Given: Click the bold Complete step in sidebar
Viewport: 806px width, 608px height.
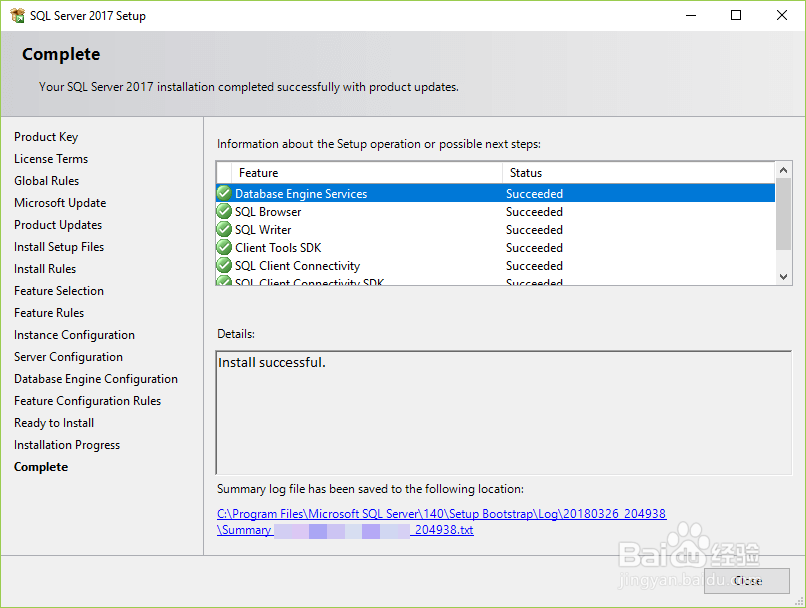Looking at the screenshot, I should (41, 467).
